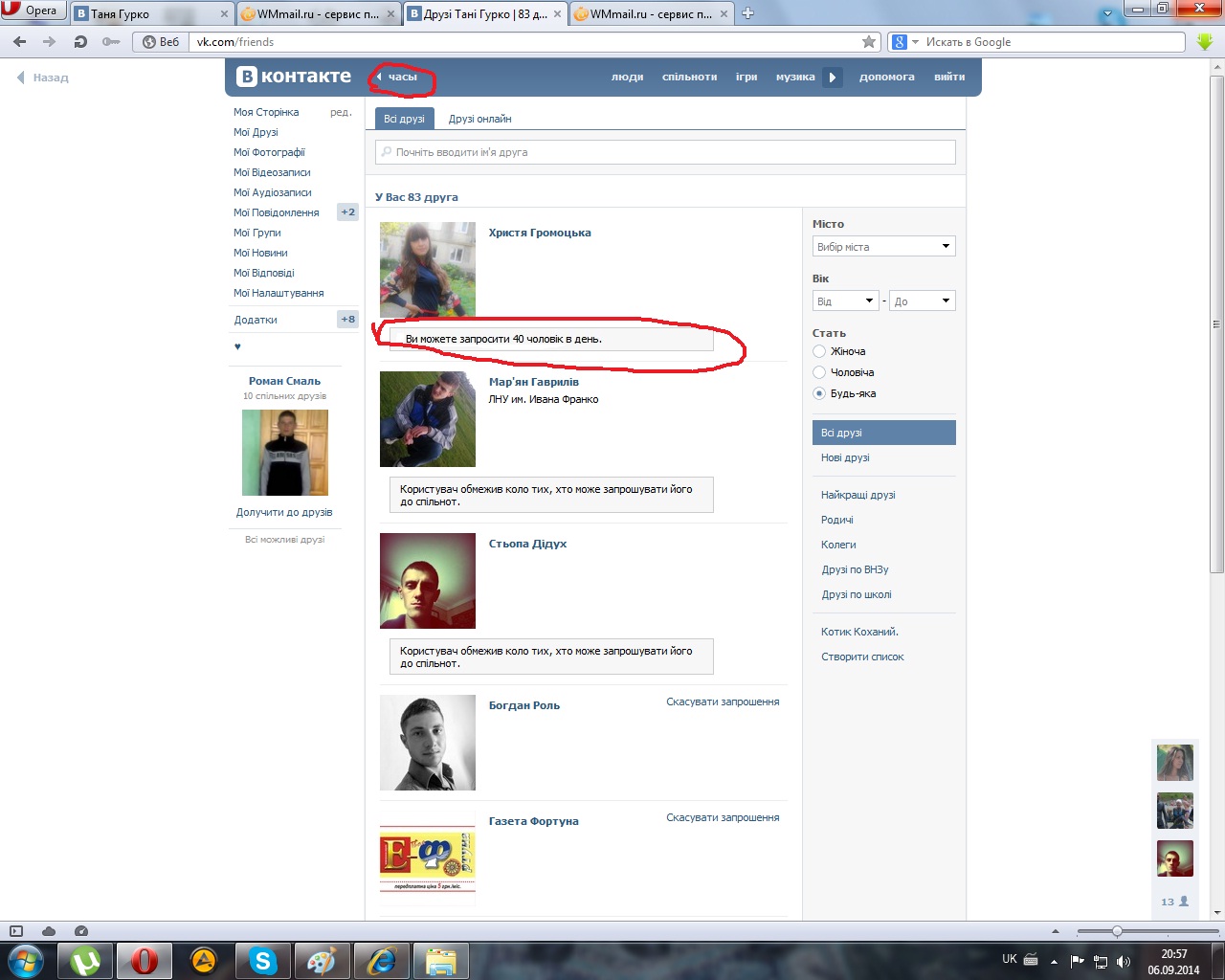This screenshot has height=980, width=1225.
Task: Open Windows Explorer from the taskbar
Action: click(440, 960)
